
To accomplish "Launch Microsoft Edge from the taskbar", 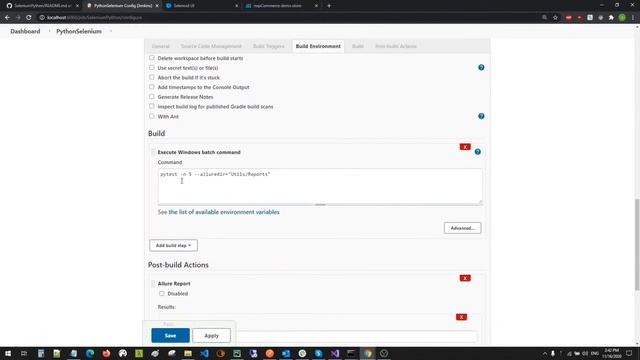I will point(90,353).
